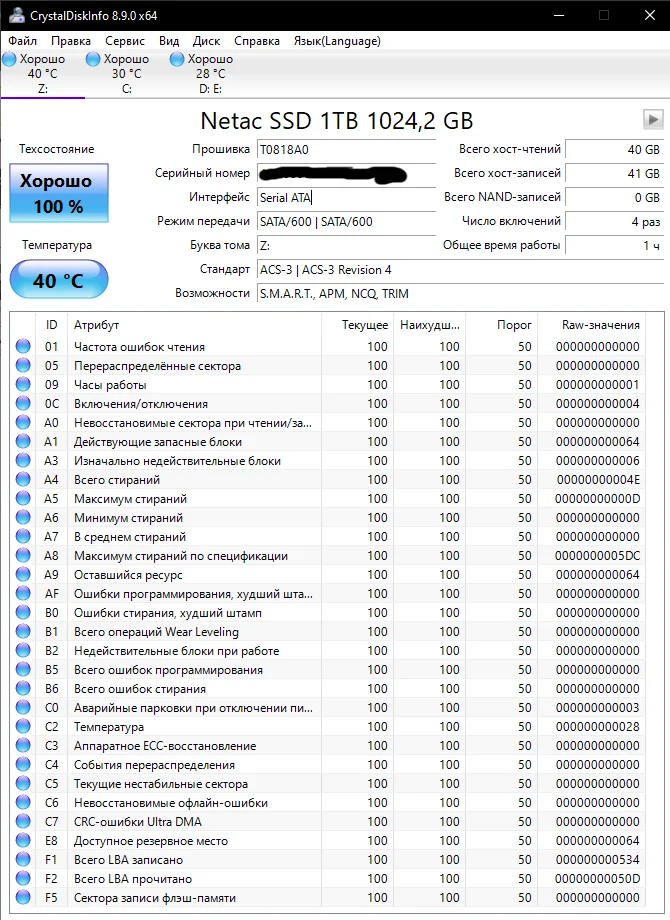
Task: Open the Диск menu
Action: [207, 41]
